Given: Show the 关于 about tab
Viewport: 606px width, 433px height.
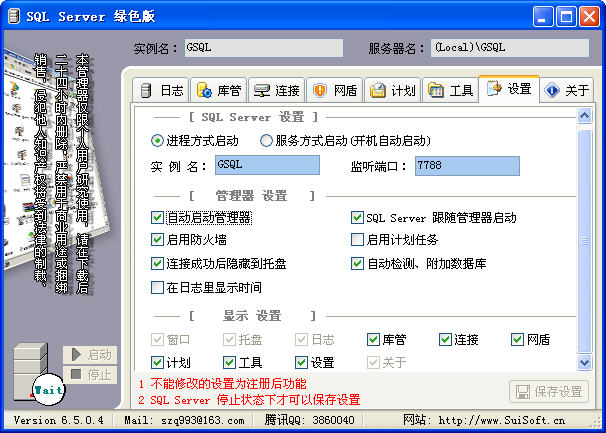Looking at the screenshot, I should tap(567, 90).
